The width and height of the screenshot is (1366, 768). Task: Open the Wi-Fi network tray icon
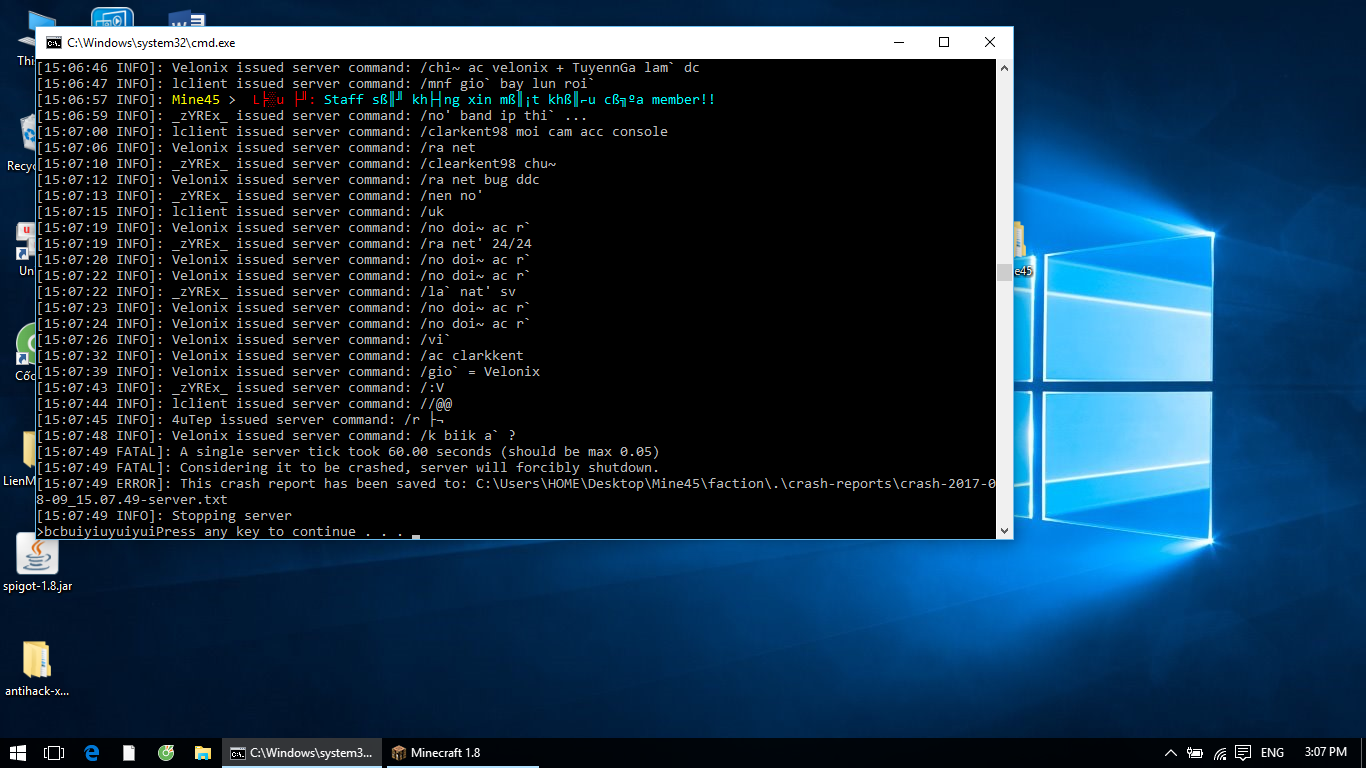[1219, 753]
